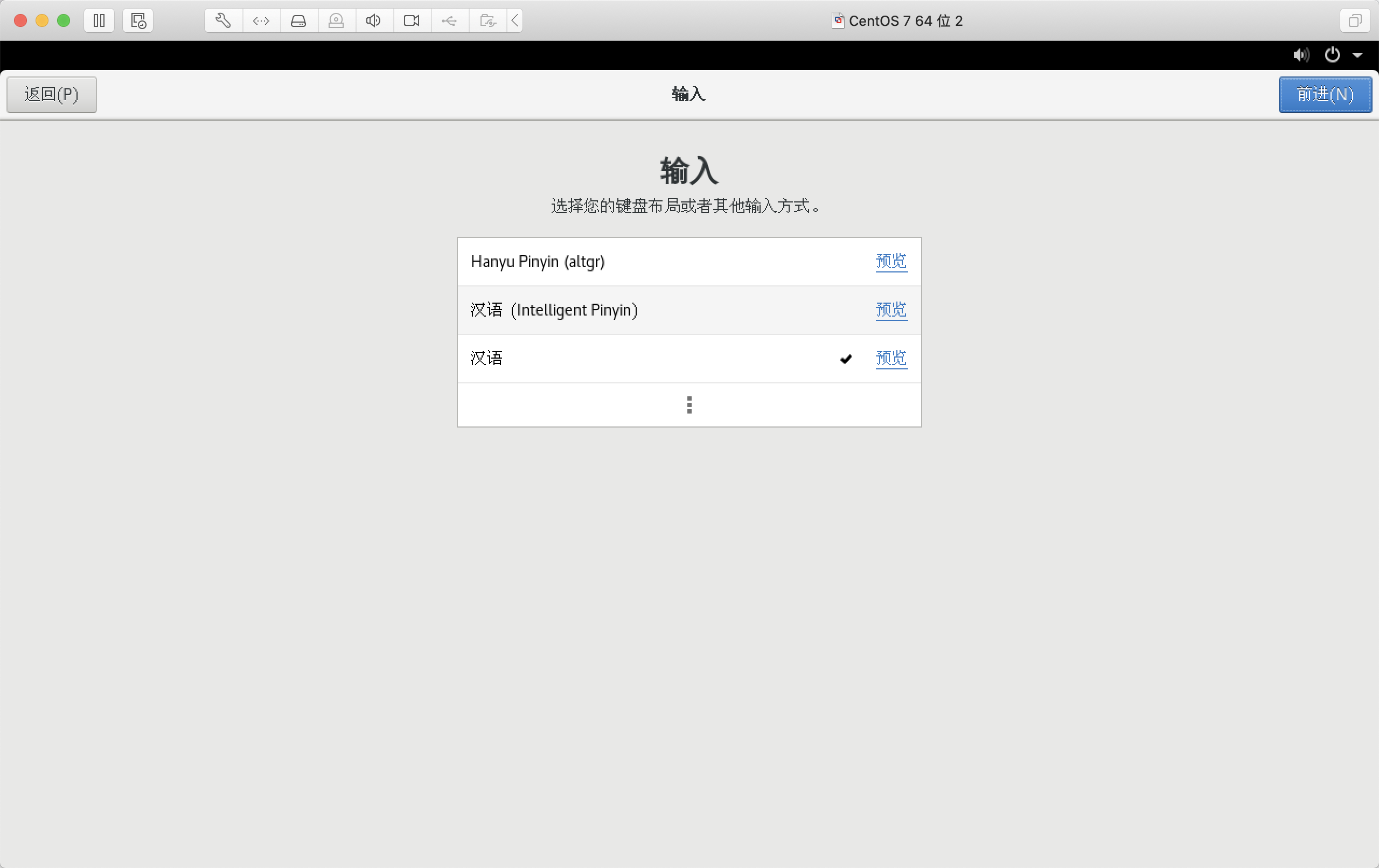
Task: Click the VM sound device icon
Action: (373, 20)
